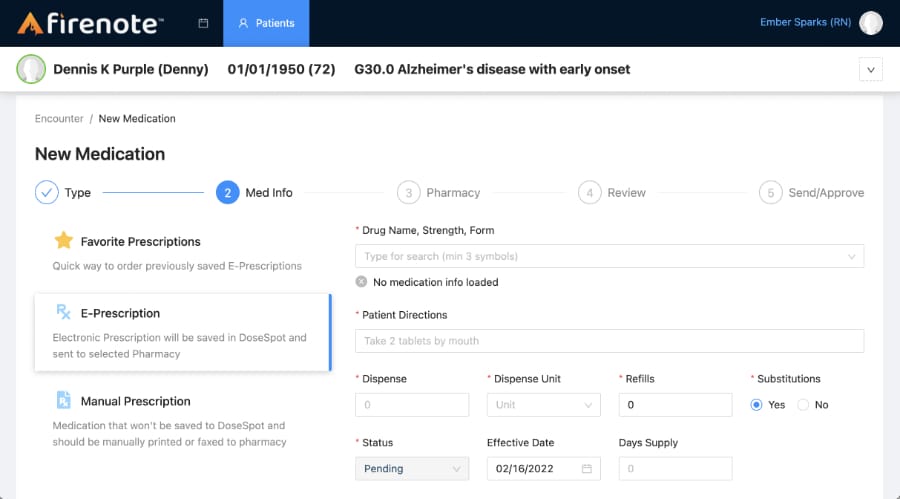Click Ember Sparks (RN) user name
The width and height of the screenshot is (900, 499).
(805, 22)
